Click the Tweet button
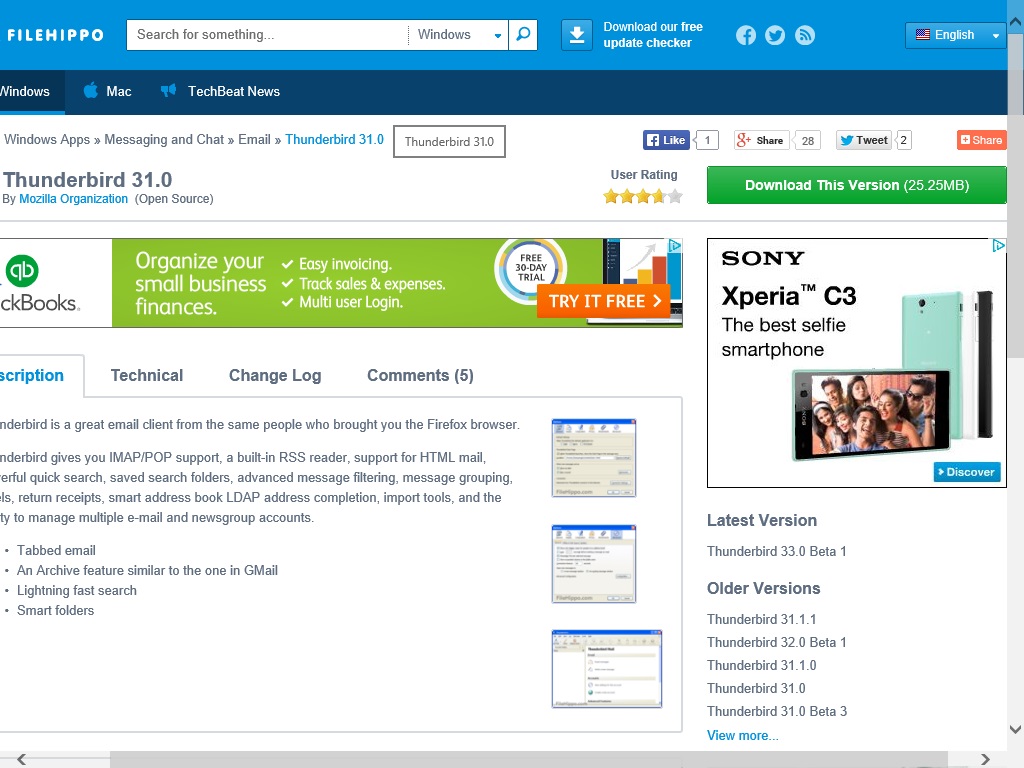Image resolution: width=1024 pixels, height=768 pixels. [863, 140]
